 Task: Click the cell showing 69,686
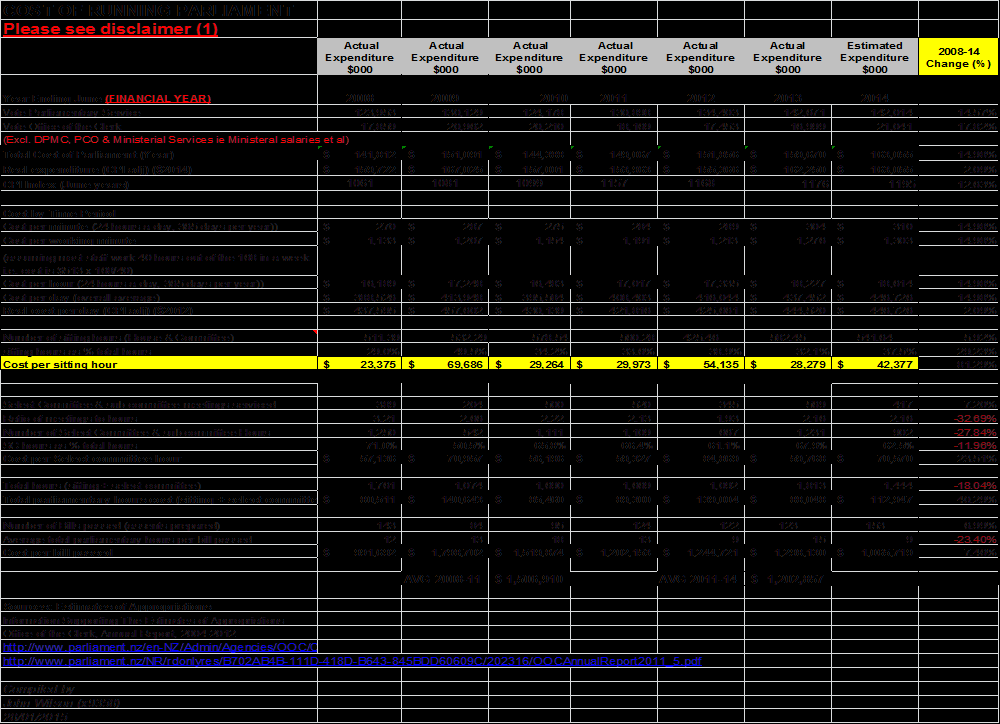(x=445, y=364)
